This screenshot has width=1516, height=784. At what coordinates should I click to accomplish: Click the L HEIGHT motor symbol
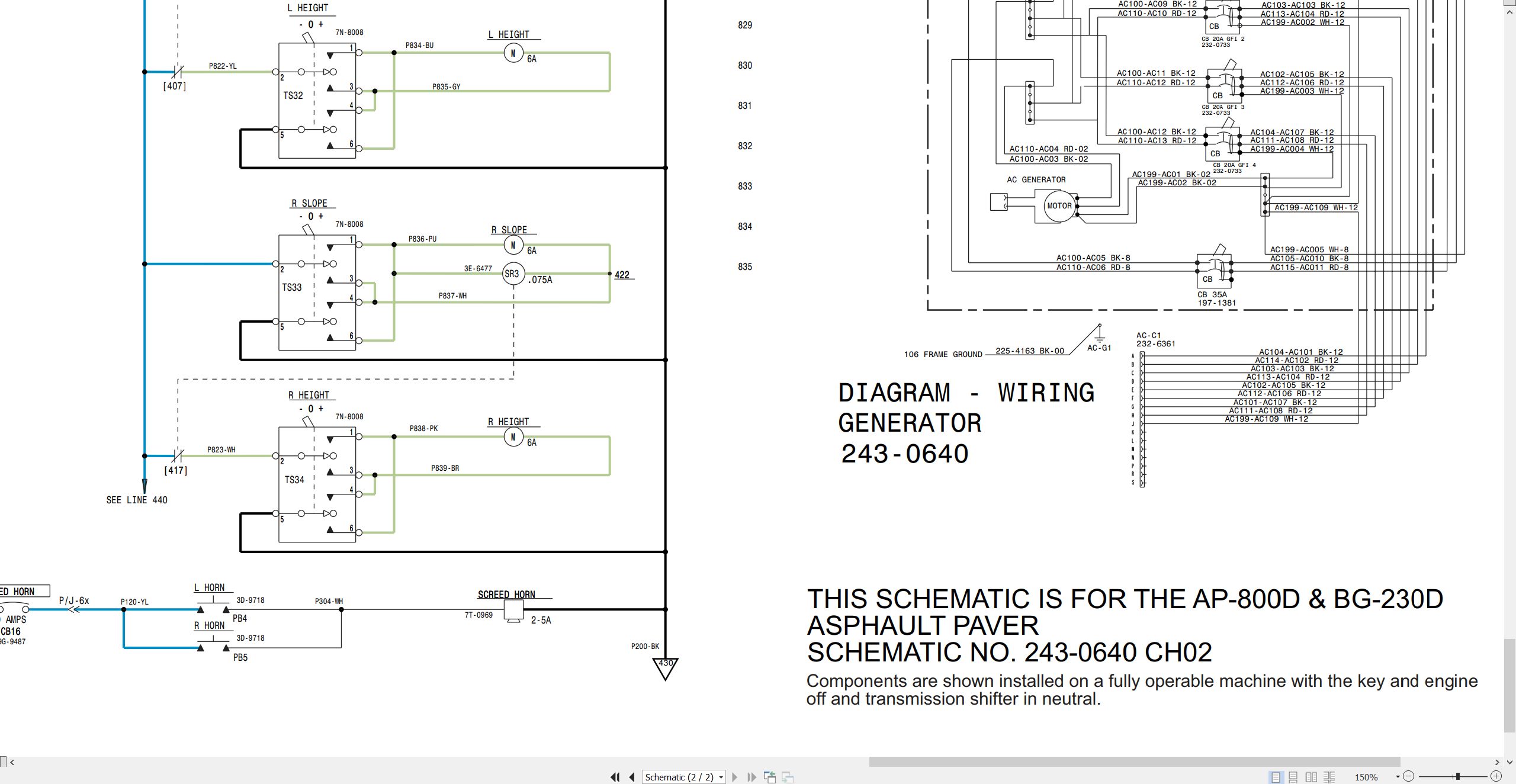tap(513, 53)
